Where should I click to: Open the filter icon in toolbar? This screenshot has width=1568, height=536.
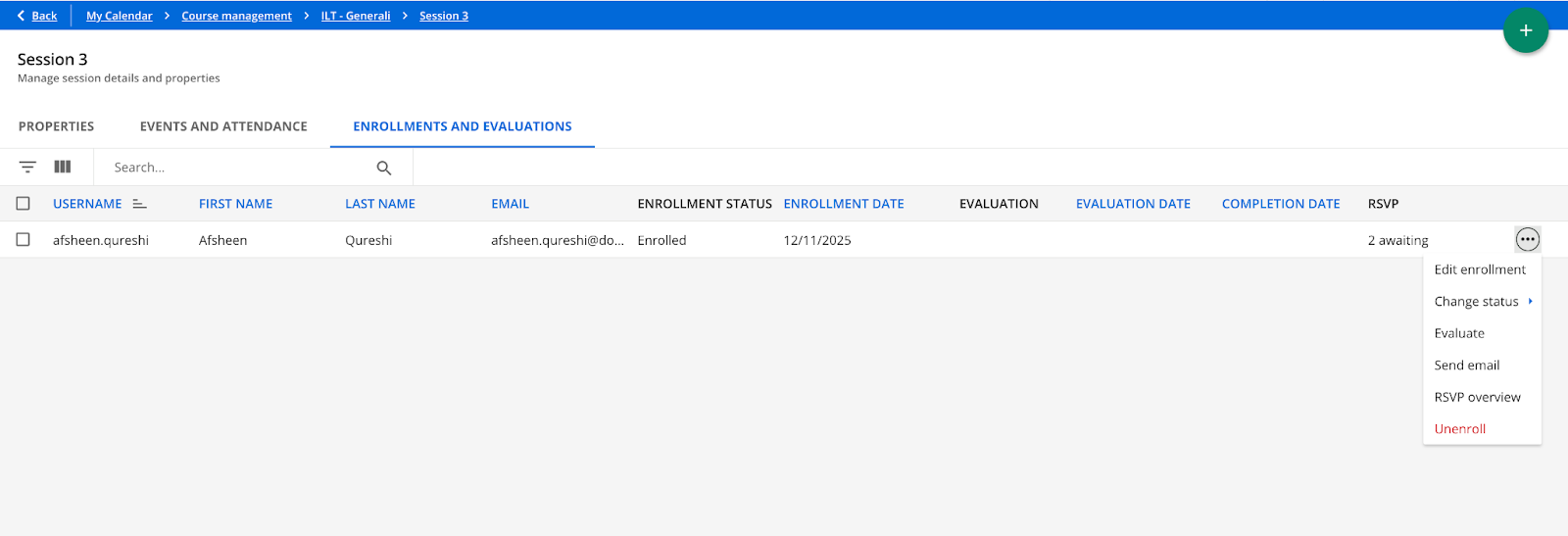click(x=27, y=168)
